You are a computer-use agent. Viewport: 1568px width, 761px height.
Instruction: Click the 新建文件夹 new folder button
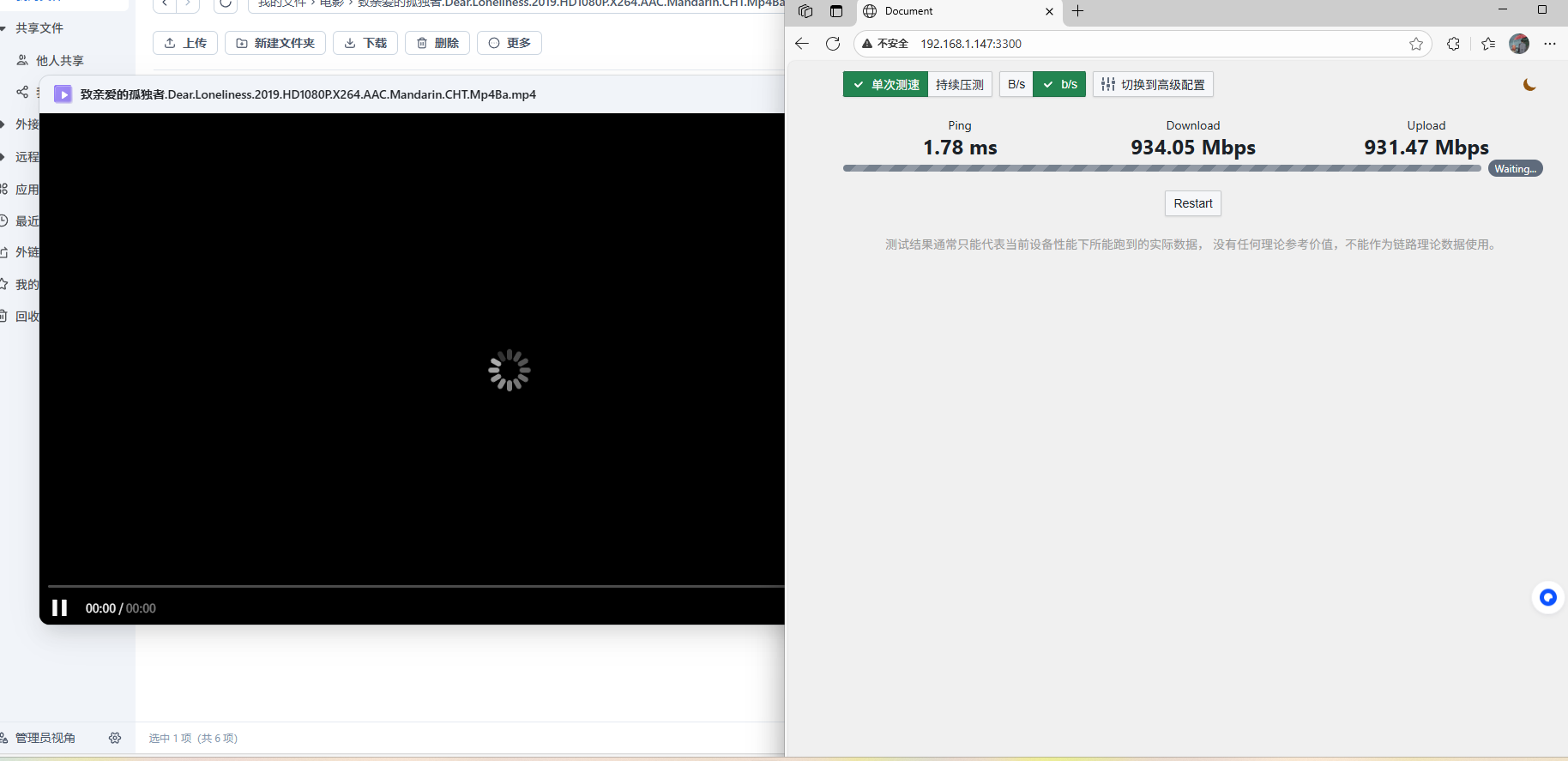tap(275, 43)
